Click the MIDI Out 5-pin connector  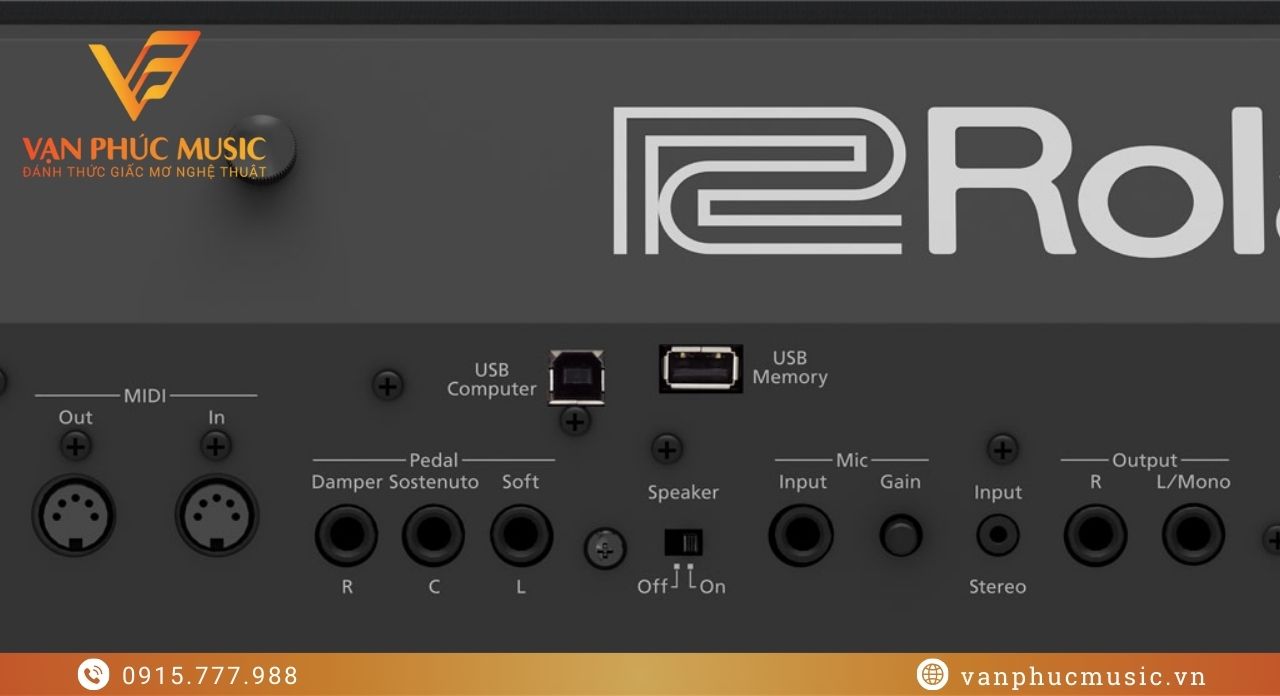coord(74,516)
